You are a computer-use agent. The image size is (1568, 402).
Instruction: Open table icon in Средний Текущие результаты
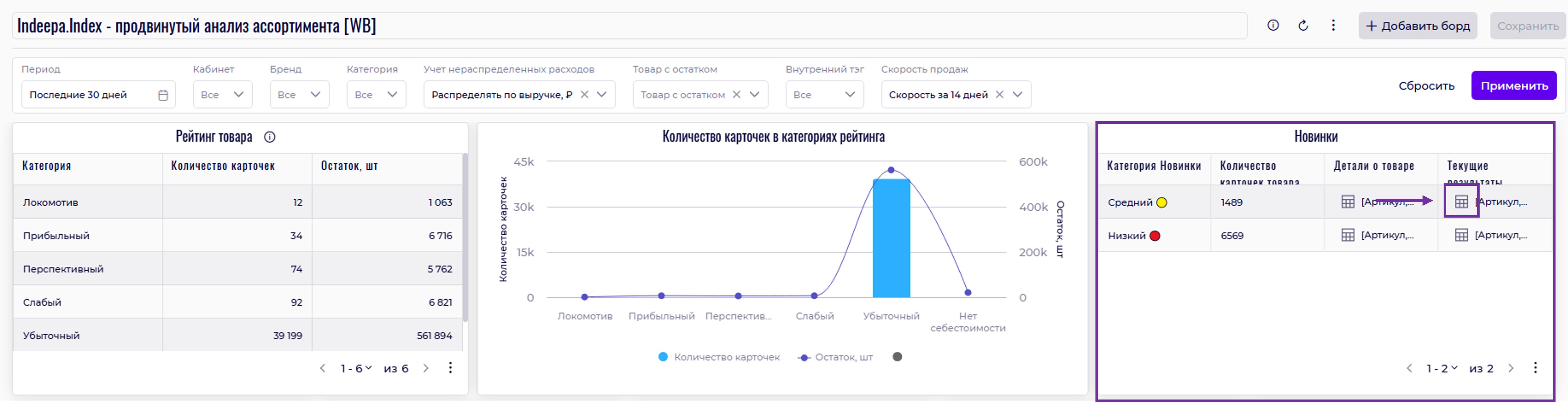coord(1461,202)
